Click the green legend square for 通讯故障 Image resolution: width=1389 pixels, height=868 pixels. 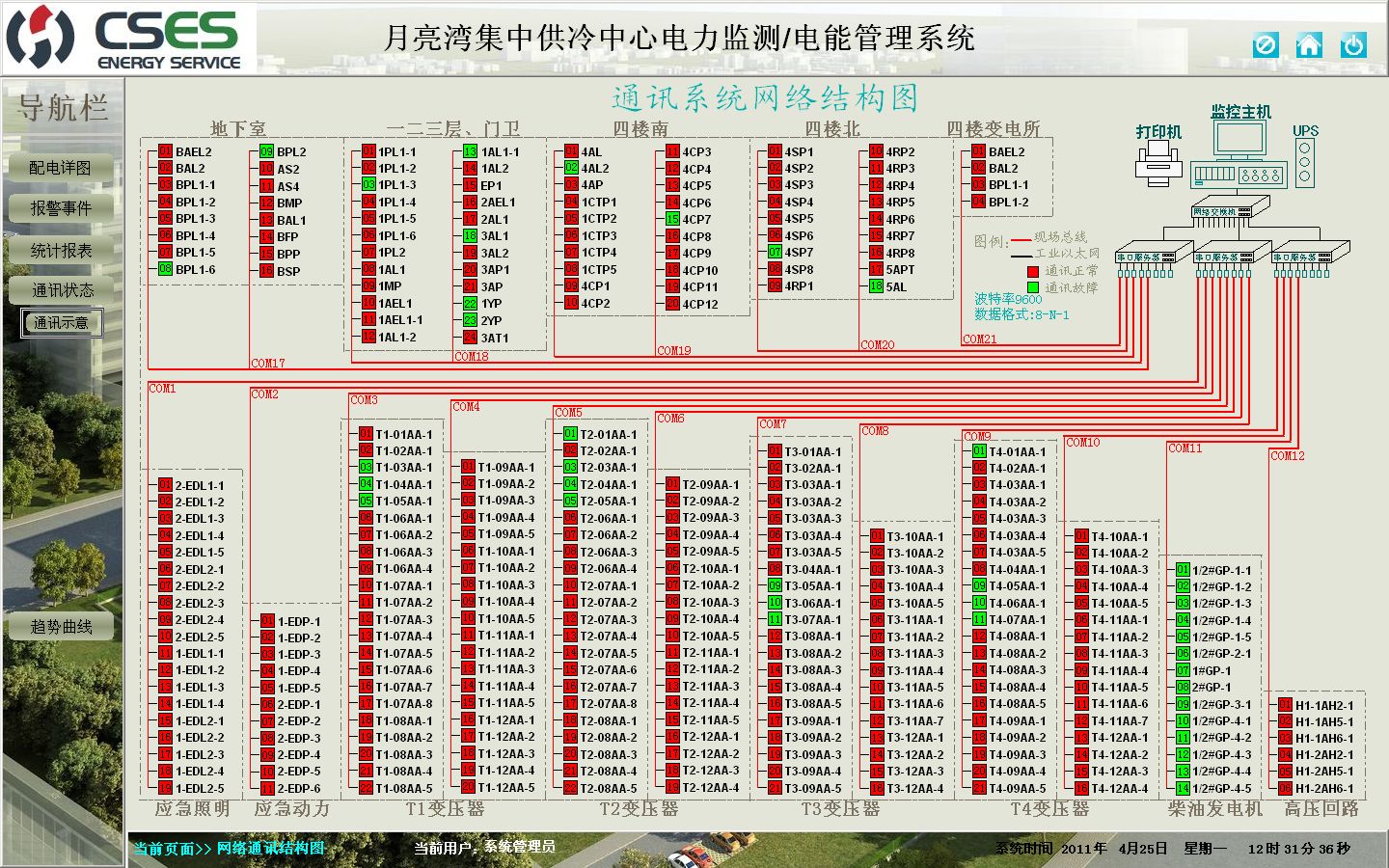coord(1032,287)
